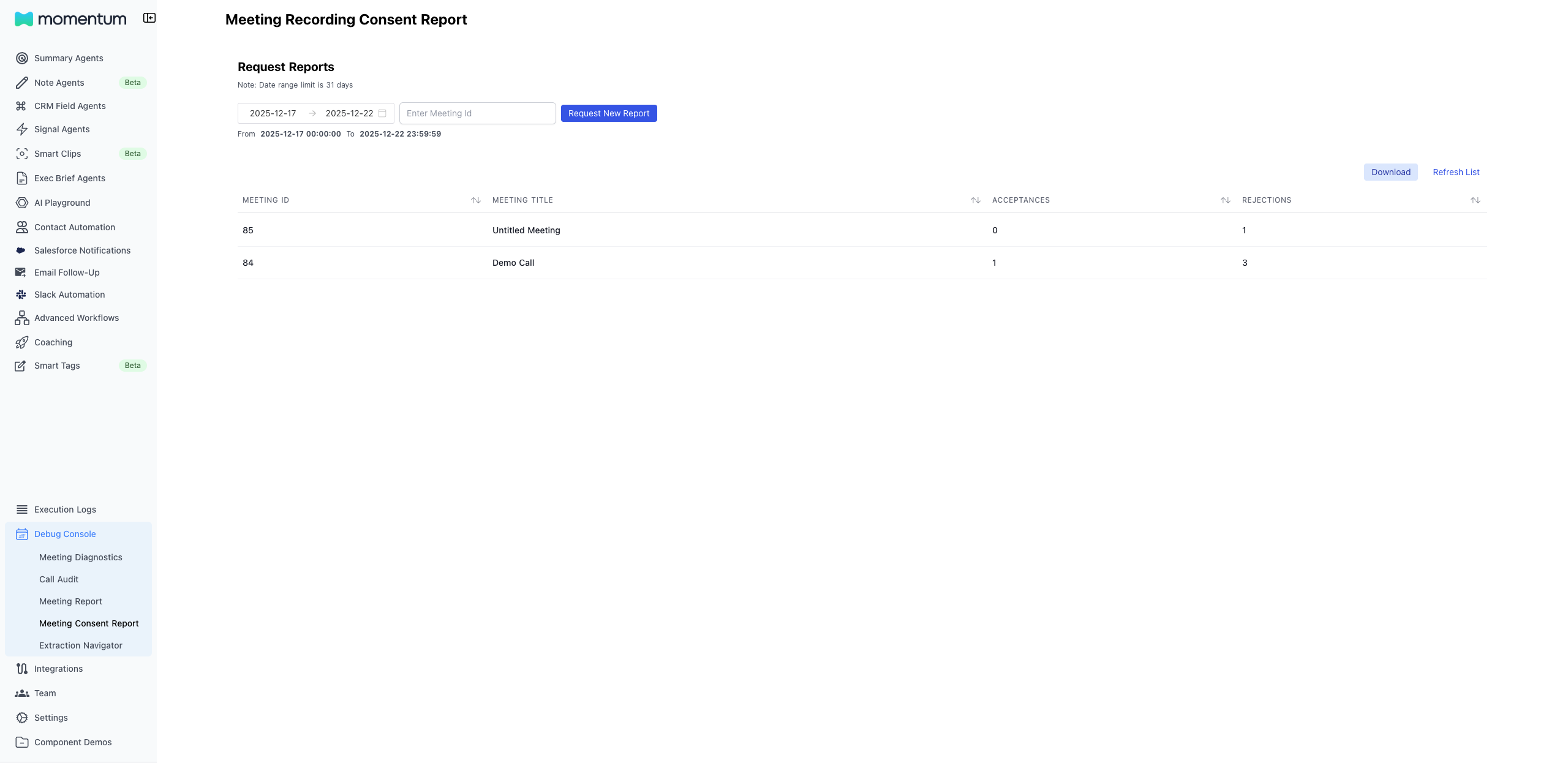Screen dimensions: 1568x763
Task: Select the Smart Clips icon
Action: 21,154
